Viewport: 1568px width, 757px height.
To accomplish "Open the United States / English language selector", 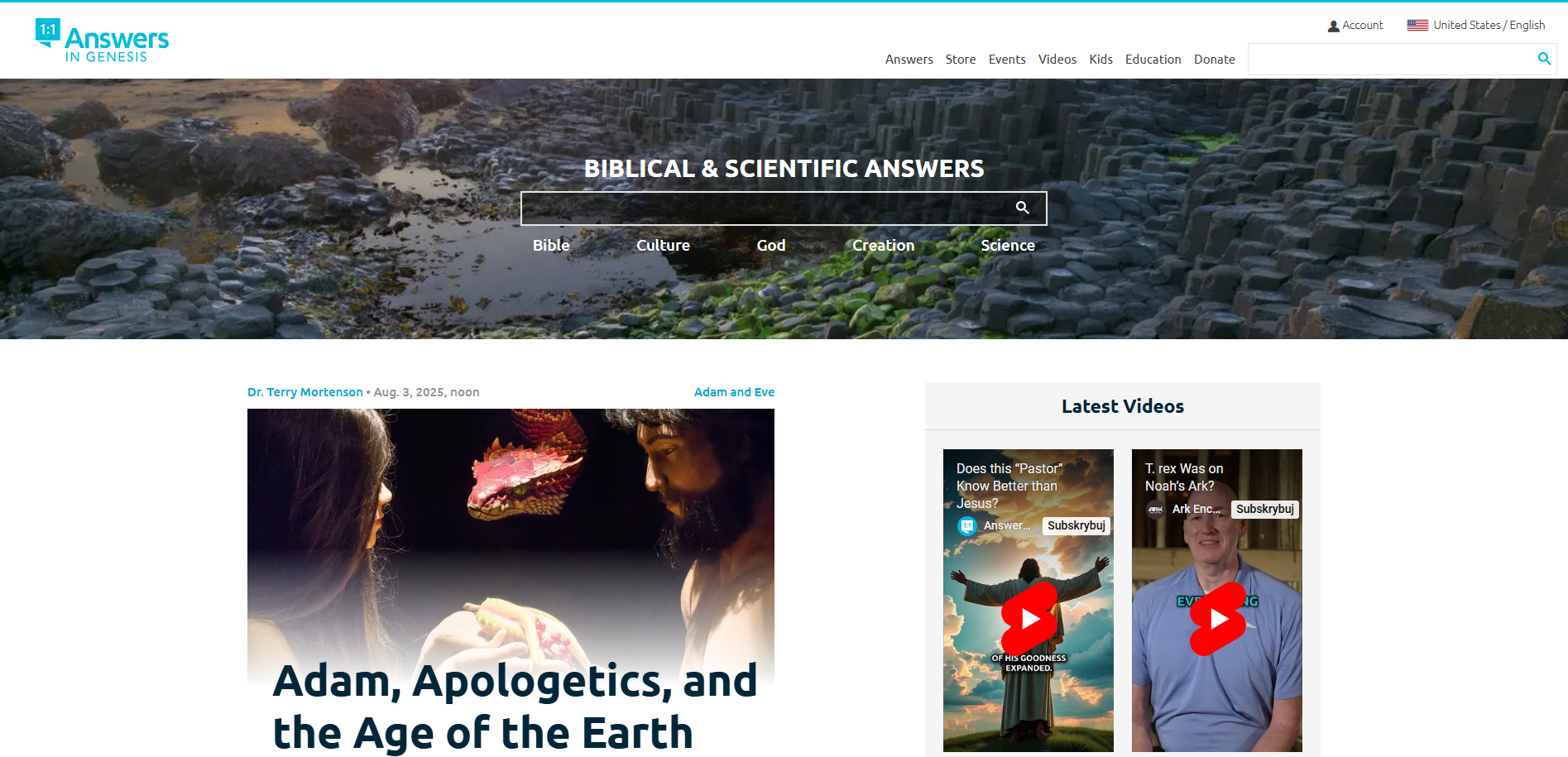I will pyautogui.click(x=1476, y=26).
